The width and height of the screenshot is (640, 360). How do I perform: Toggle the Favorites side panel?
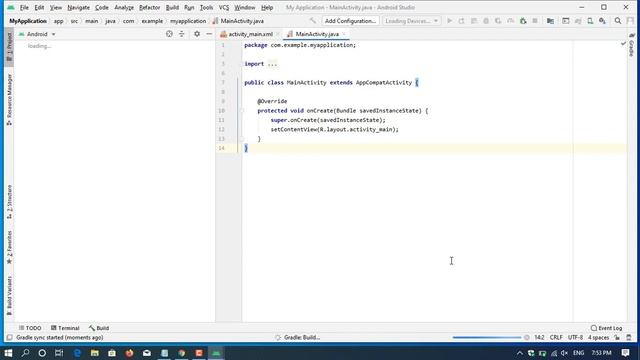[9, 247]
